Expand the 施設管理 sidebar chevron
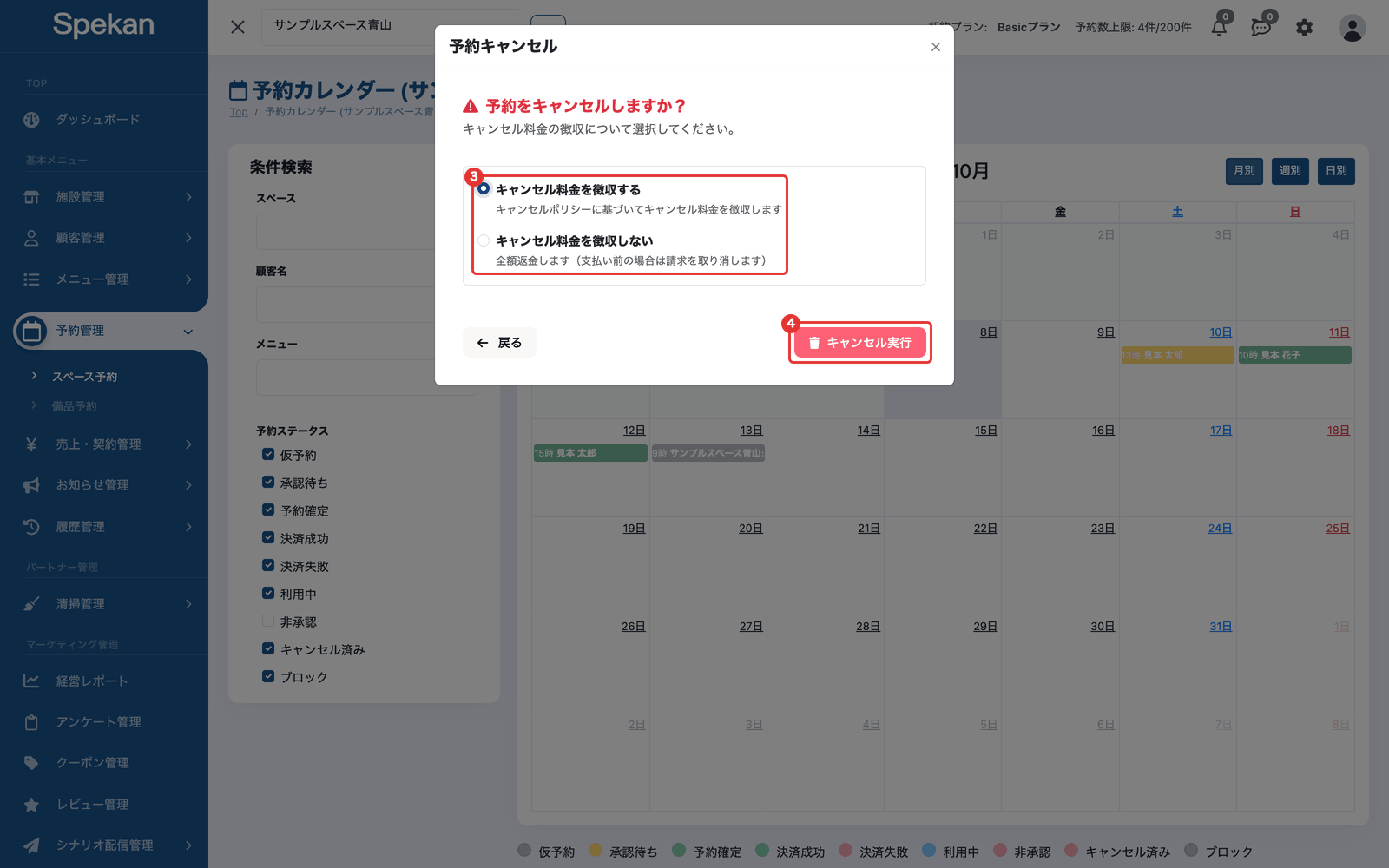The height and width of the screenshot is (868, 1389). (188, 197)
